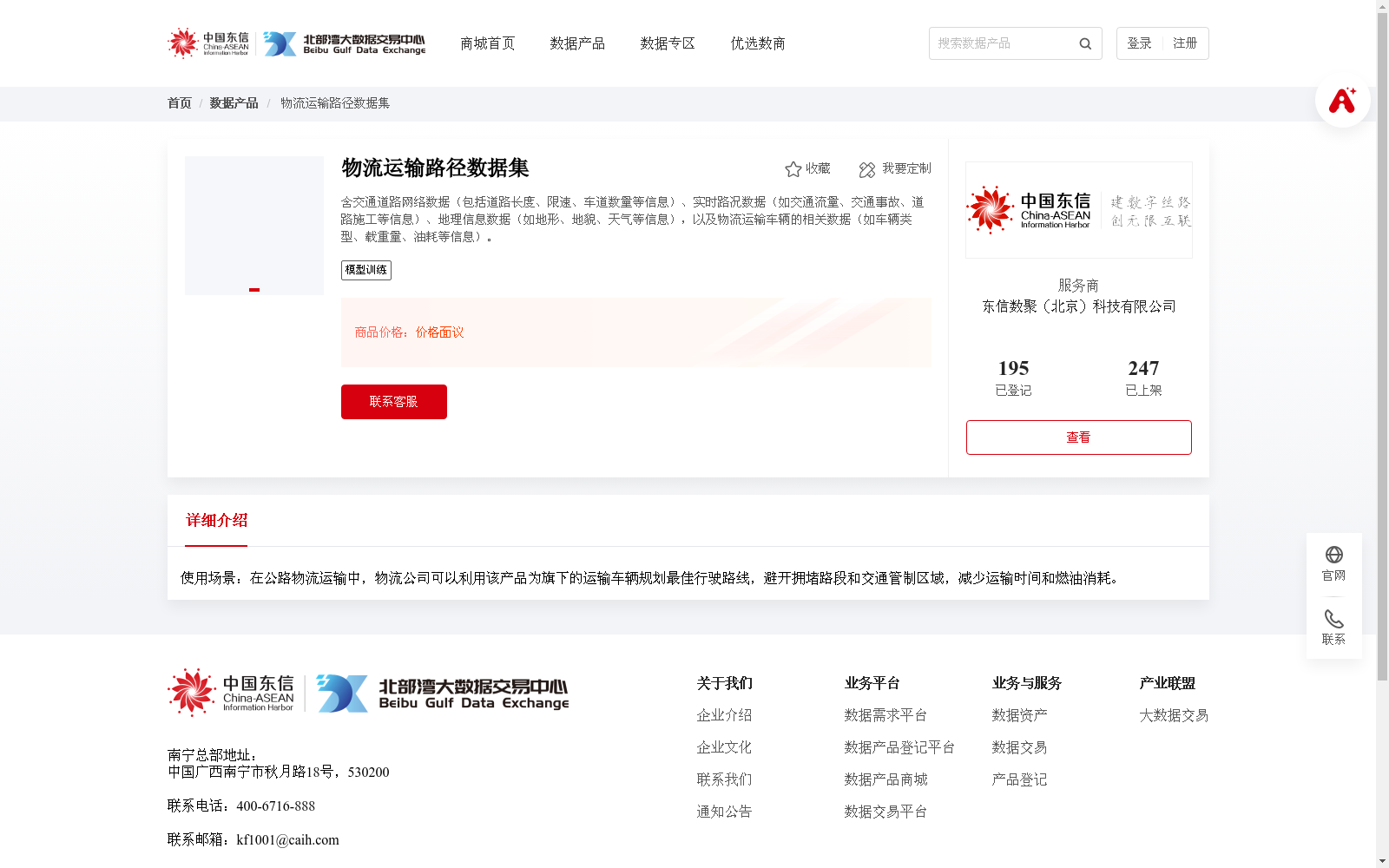Click the scrollbar up arrow
Image resolution: width=1389 pixels, height=868 pixels.
click(x=1382, y=6)
